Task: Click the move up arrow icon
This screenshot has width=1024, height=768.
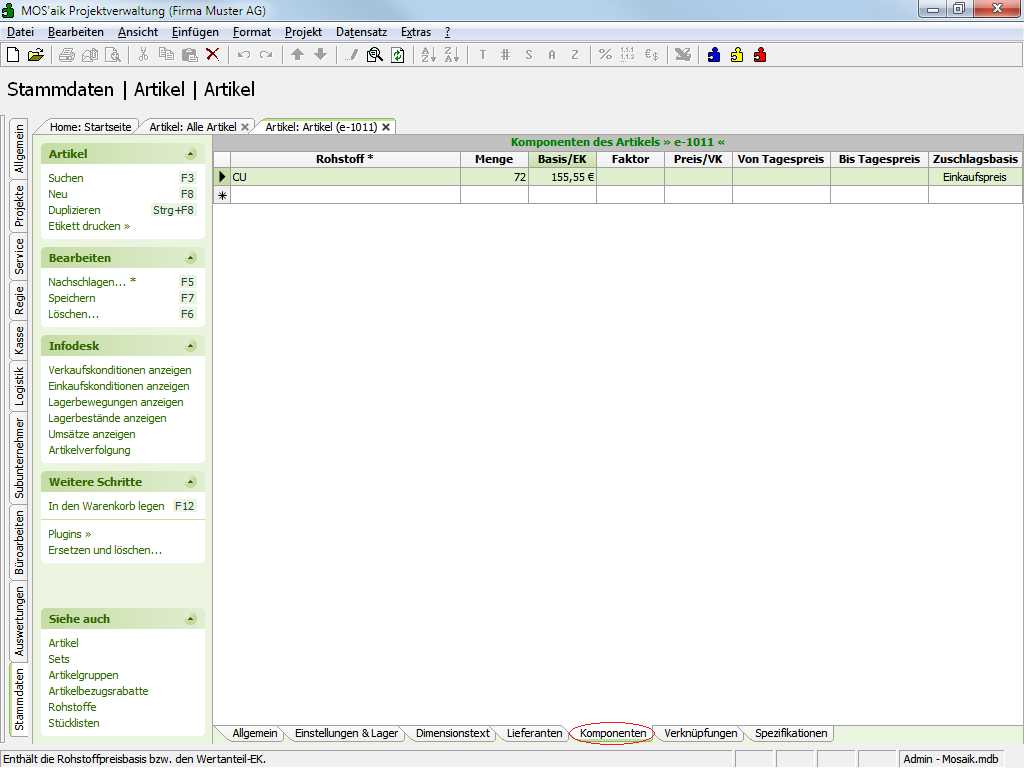Action: [297, 55]
